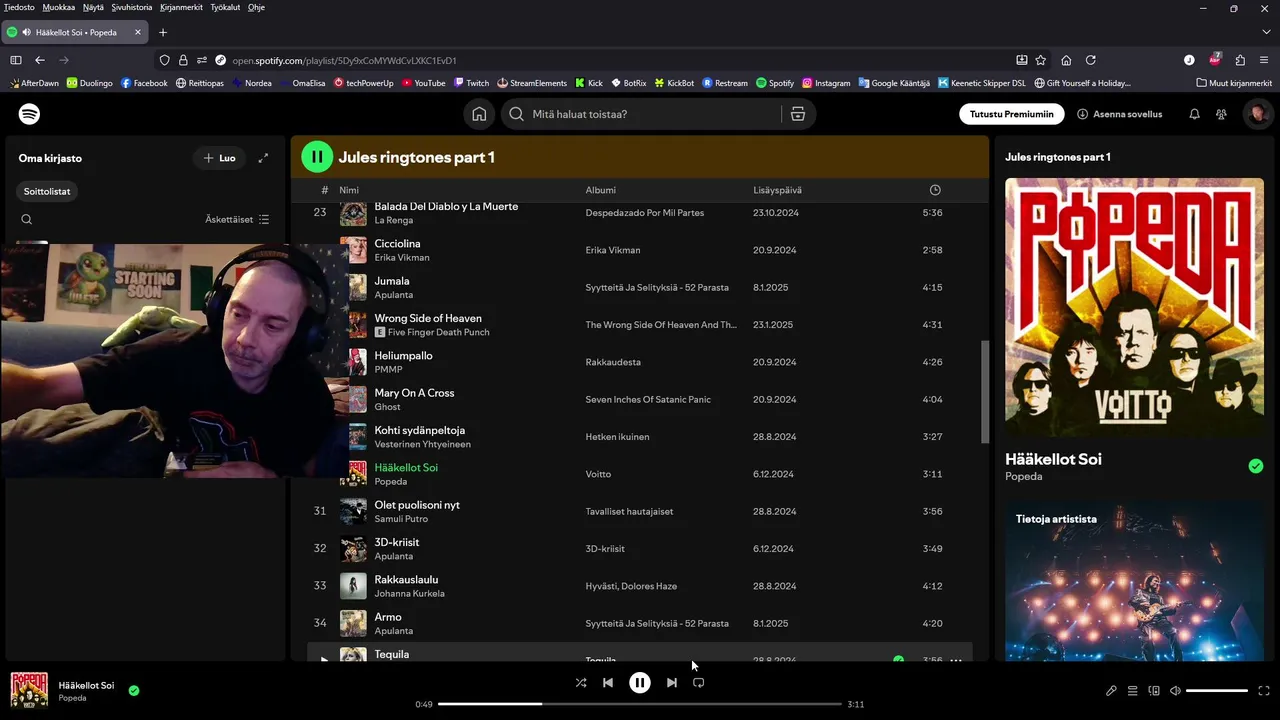Open the Näytä menu
Screen dimensions: 1280x720
point(93,7)
